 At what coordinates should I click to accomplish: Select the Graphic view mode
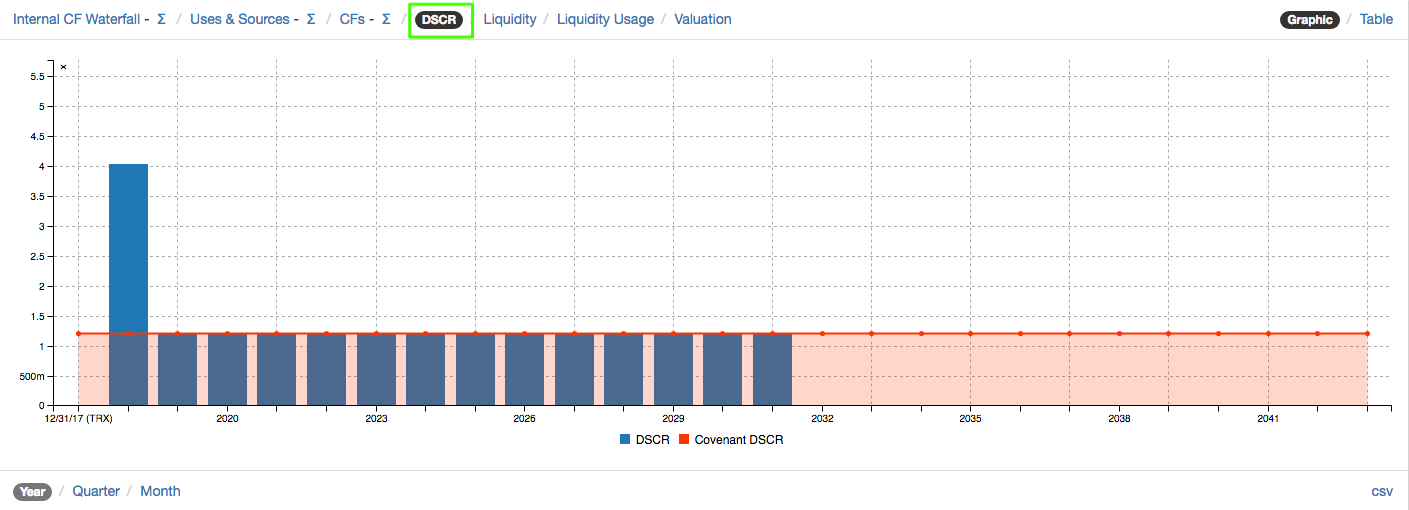1309,20
